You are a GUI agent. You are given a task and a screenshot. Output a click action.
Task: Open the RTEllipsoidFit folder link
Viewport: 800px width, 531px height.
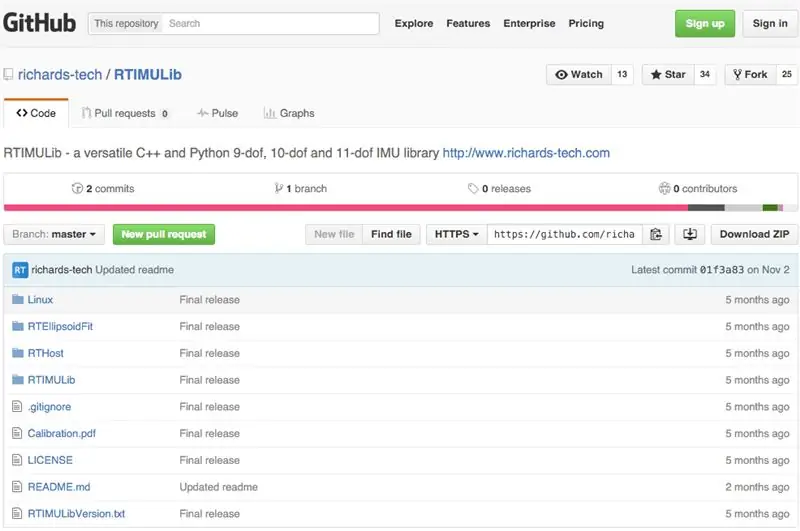pyautogui.click(x=60, y=326)
